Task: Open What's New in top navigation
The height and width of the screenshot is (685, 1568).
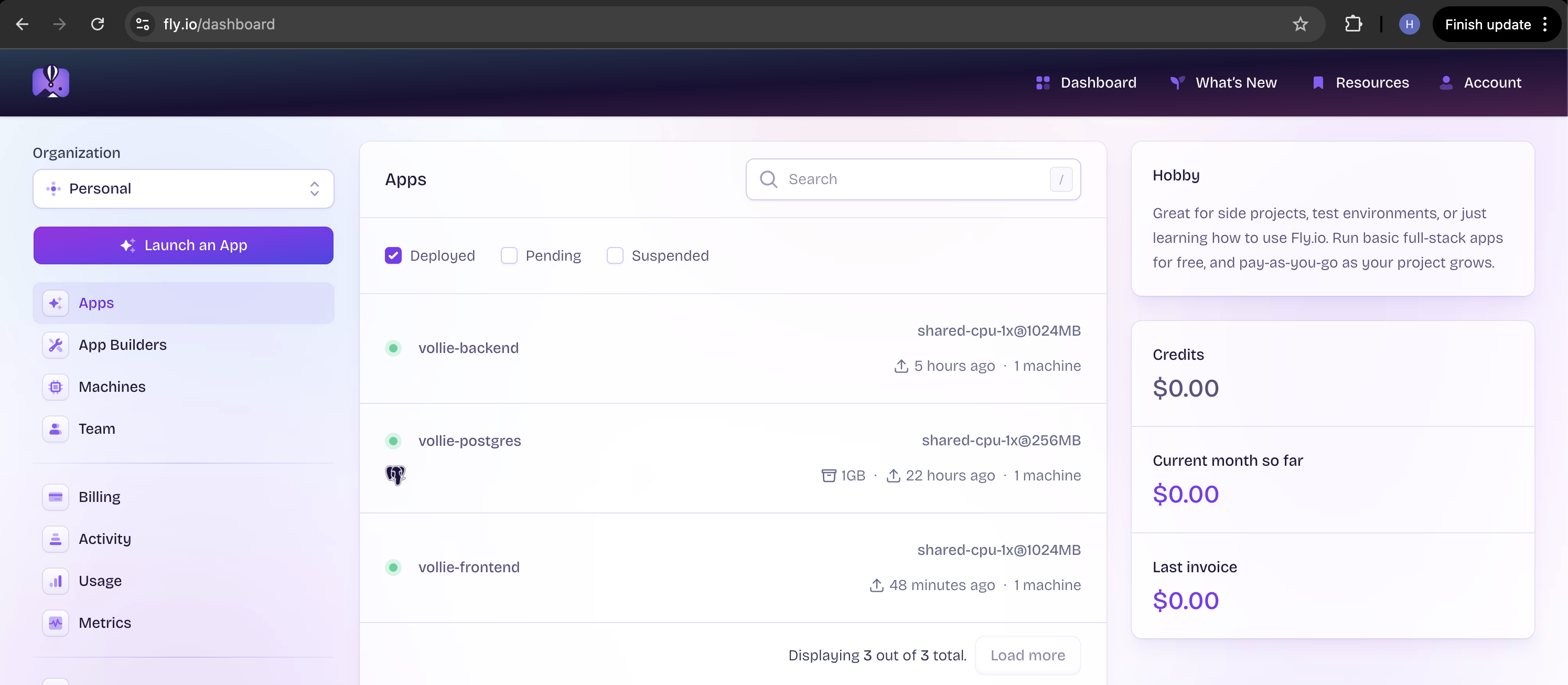Action: click(1223, 83)
